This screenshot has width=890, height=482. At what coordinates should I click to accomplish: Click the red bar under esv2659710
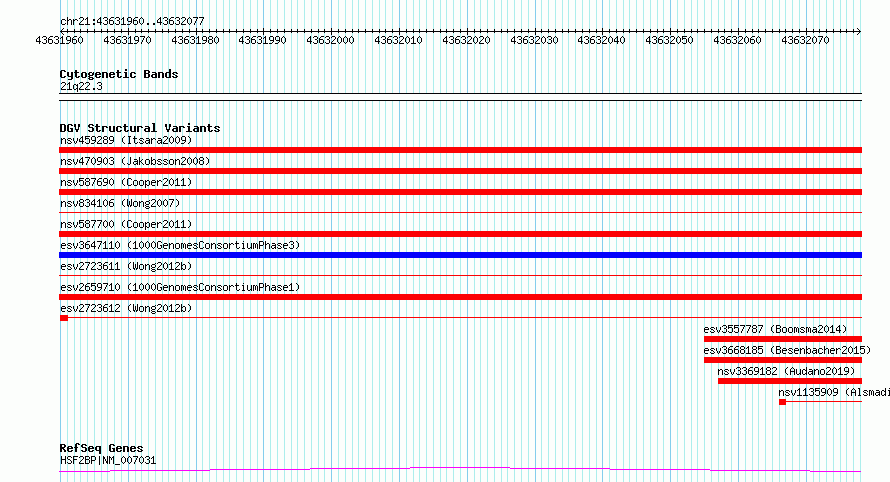(460, 297)
